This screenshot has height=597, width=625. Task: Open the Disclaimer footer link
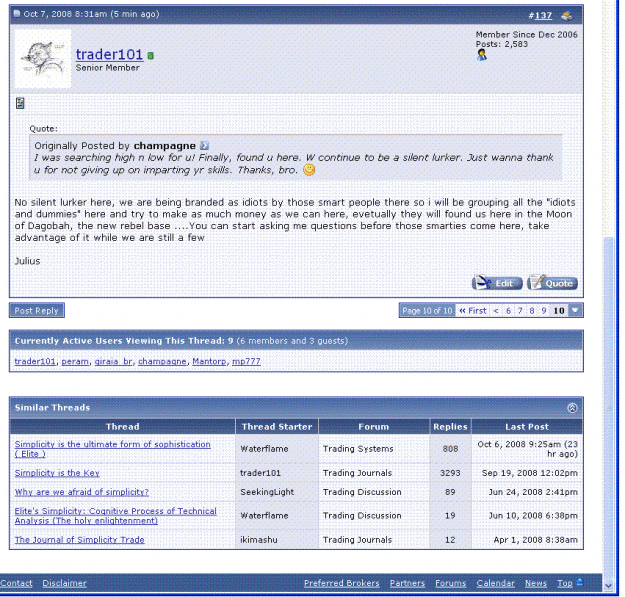(x=65, y=583)
